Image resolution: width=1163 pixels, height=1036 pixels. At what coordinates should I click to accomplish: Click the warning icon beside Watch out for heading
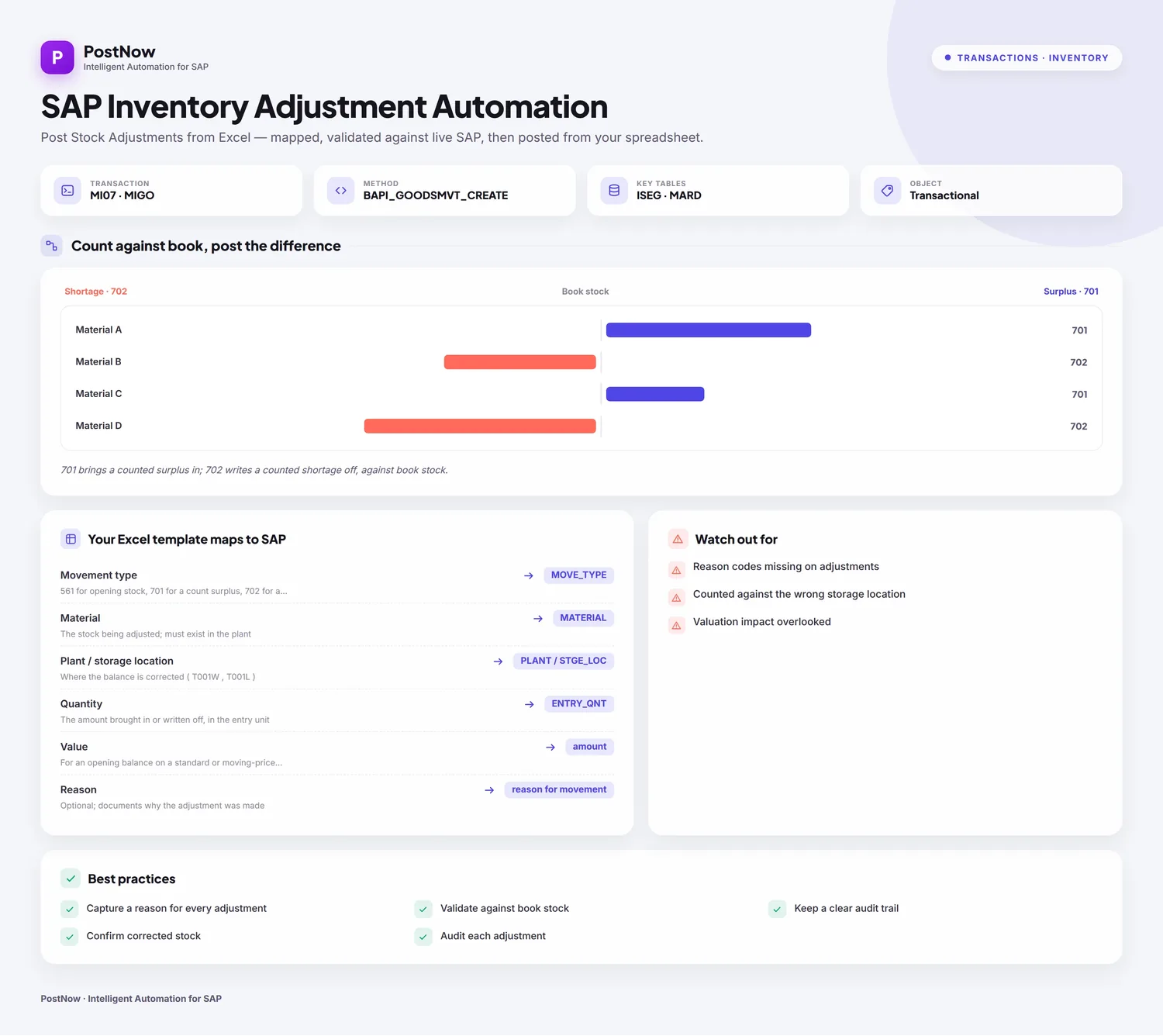click(x=678, y=539)
